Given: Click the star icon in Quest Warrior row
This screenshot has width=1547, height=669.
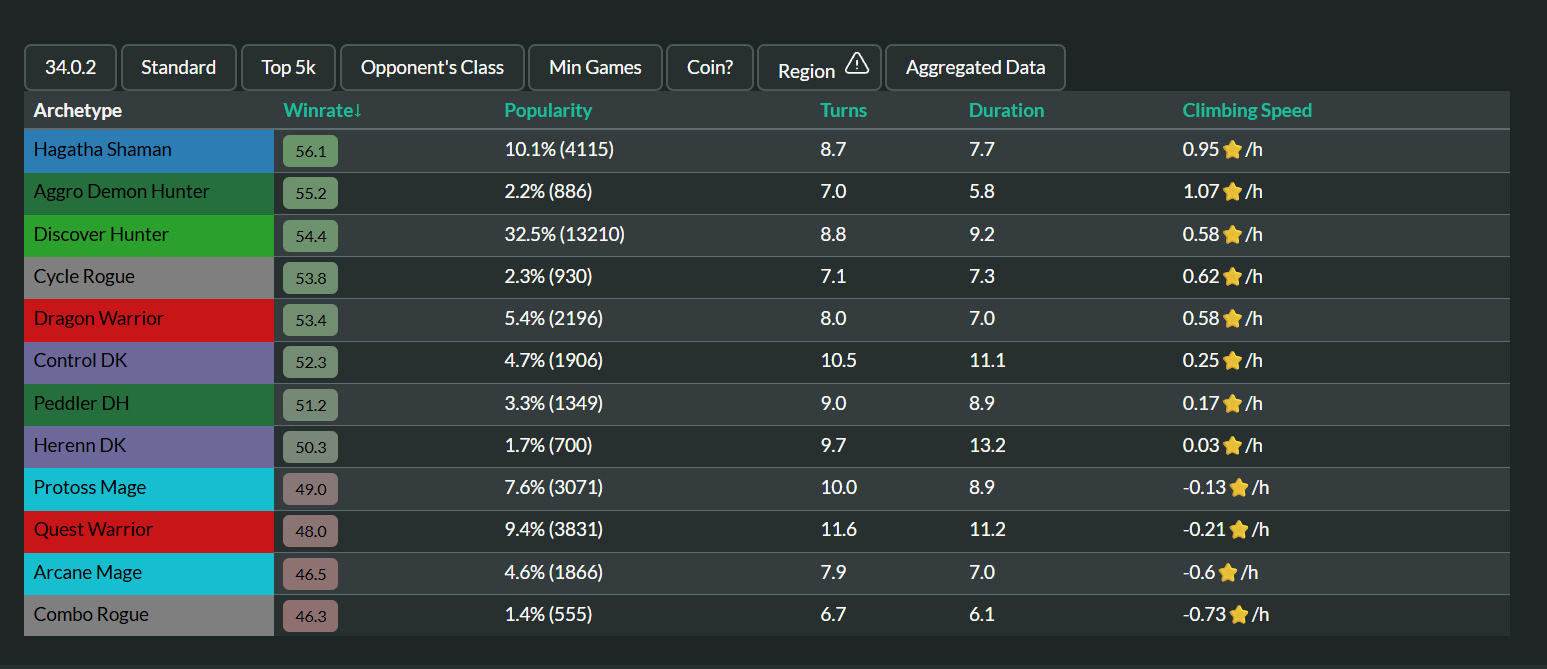Looking at the screenshot, I should click(1238, 530).
